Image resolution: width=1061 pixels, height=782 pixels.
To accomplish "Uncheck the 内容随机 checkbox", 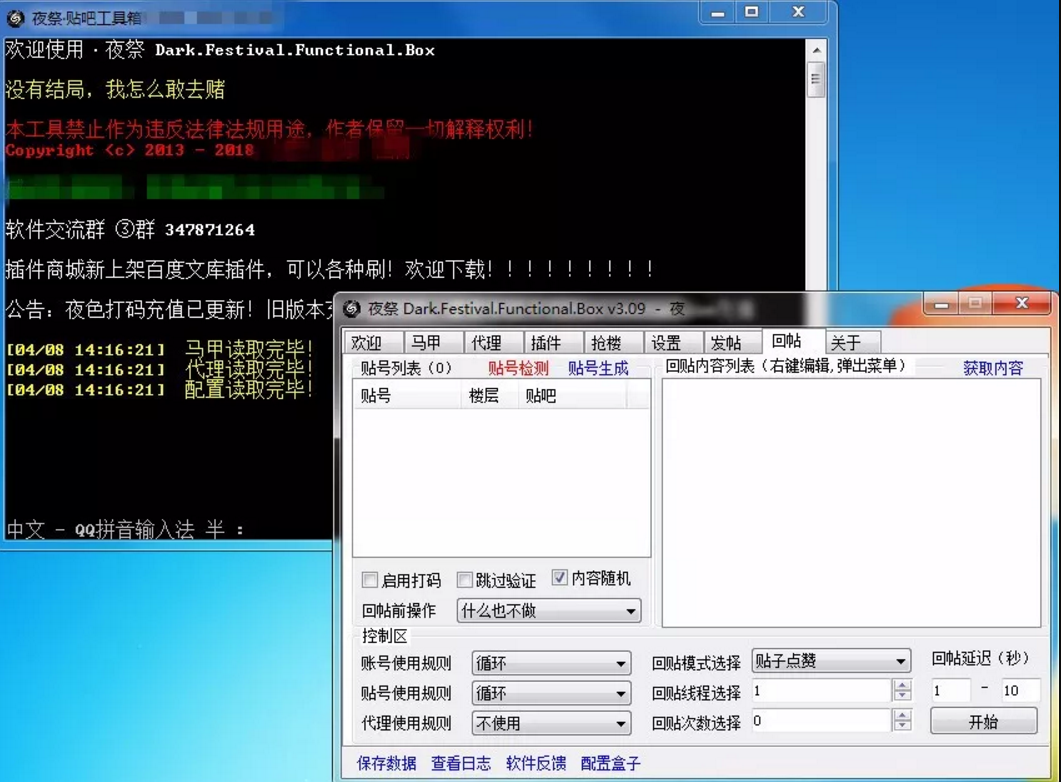I will pyautogui.click(x=559, y=578).
